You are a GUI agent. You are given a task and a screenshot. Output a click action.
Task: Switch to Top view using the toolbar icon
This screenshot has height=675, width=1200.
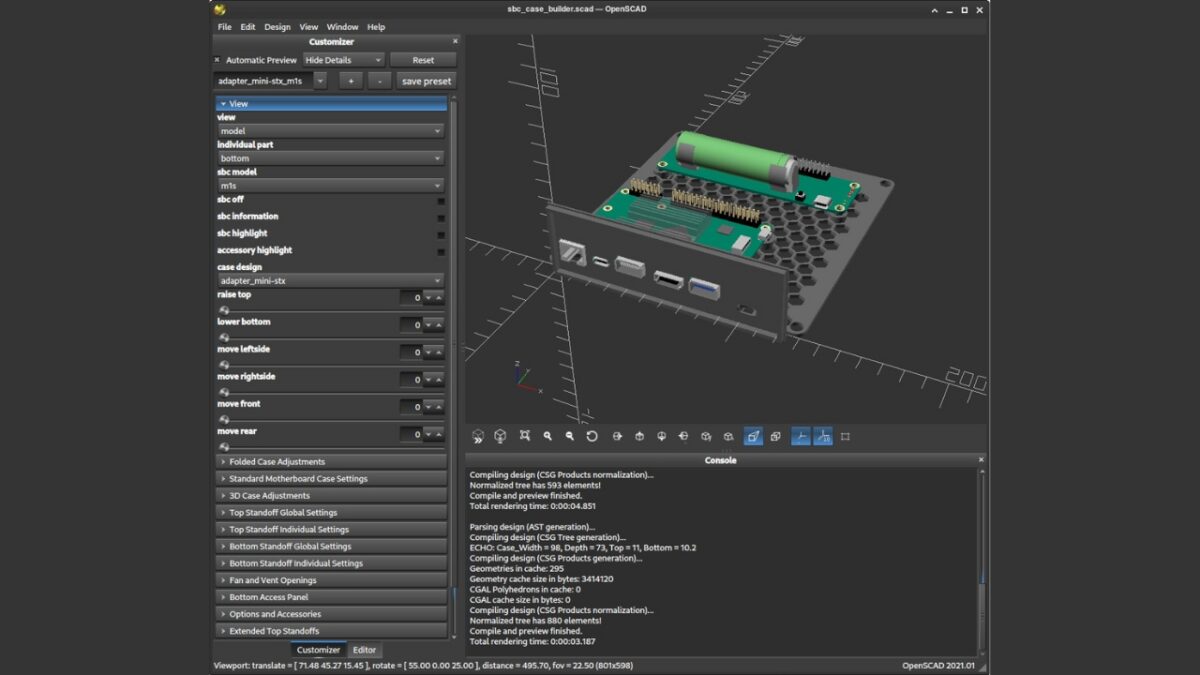tap(640, 436)
